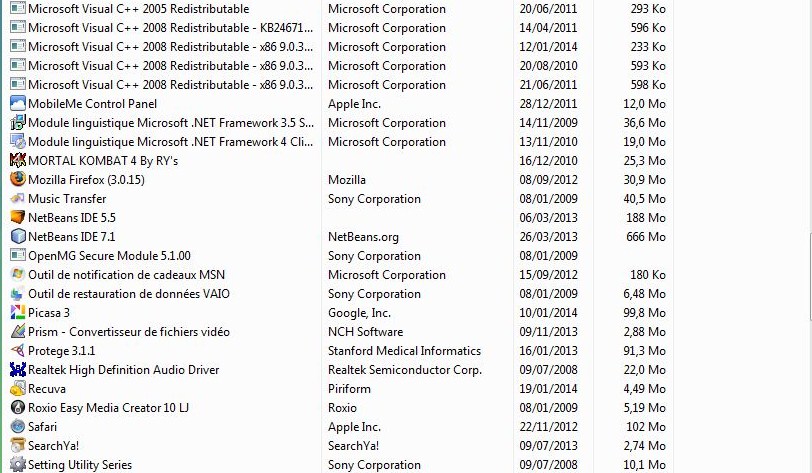Select the Roxio Easy Media Creator disc icon
The image size is (812, 473).
click(18, 408)
